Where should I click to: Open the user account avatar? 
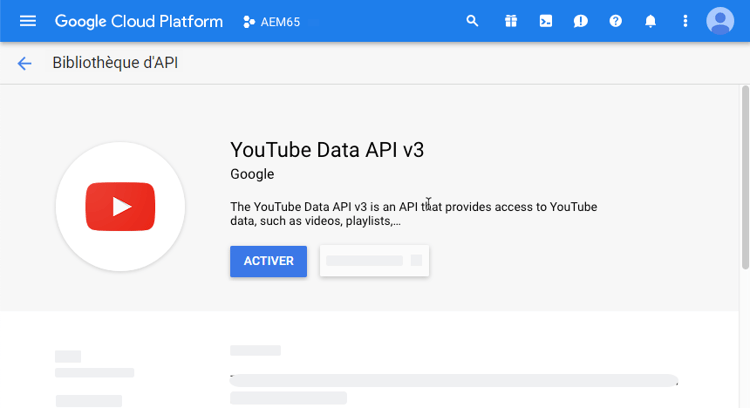(720, 21)
